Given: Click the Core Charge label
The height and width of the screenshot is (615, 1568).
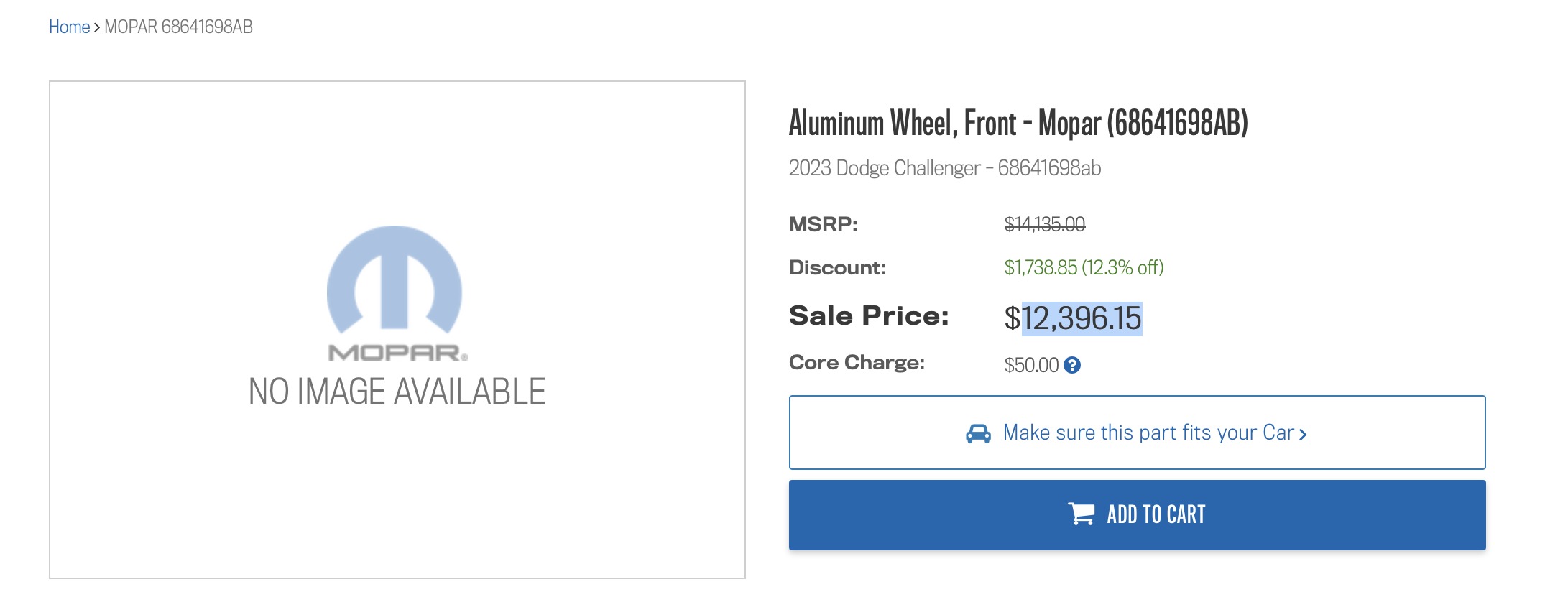Looking at the screenshot, I should 857,363.
